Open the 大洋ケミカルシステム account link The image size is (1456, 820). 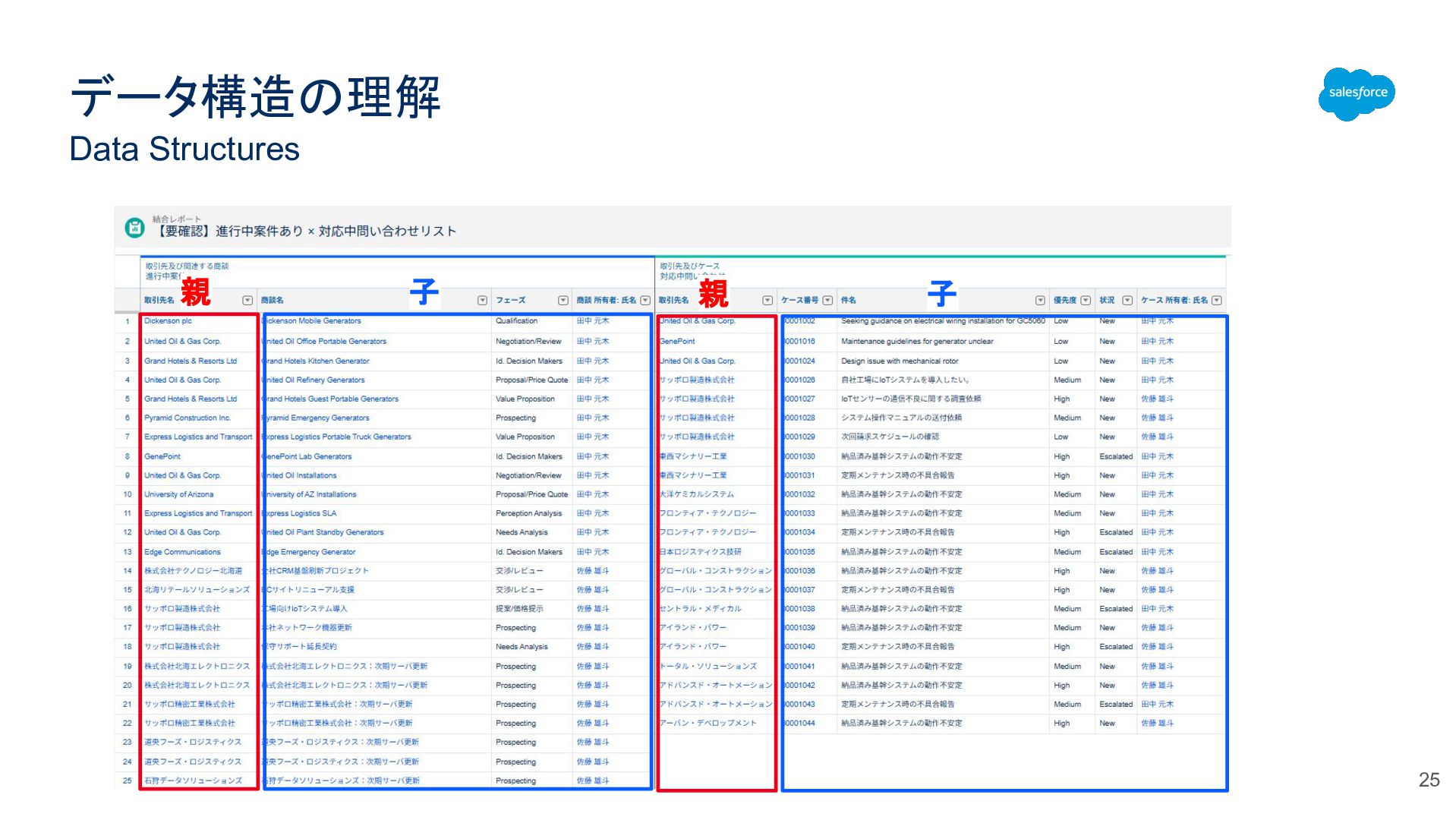[697, 494]
